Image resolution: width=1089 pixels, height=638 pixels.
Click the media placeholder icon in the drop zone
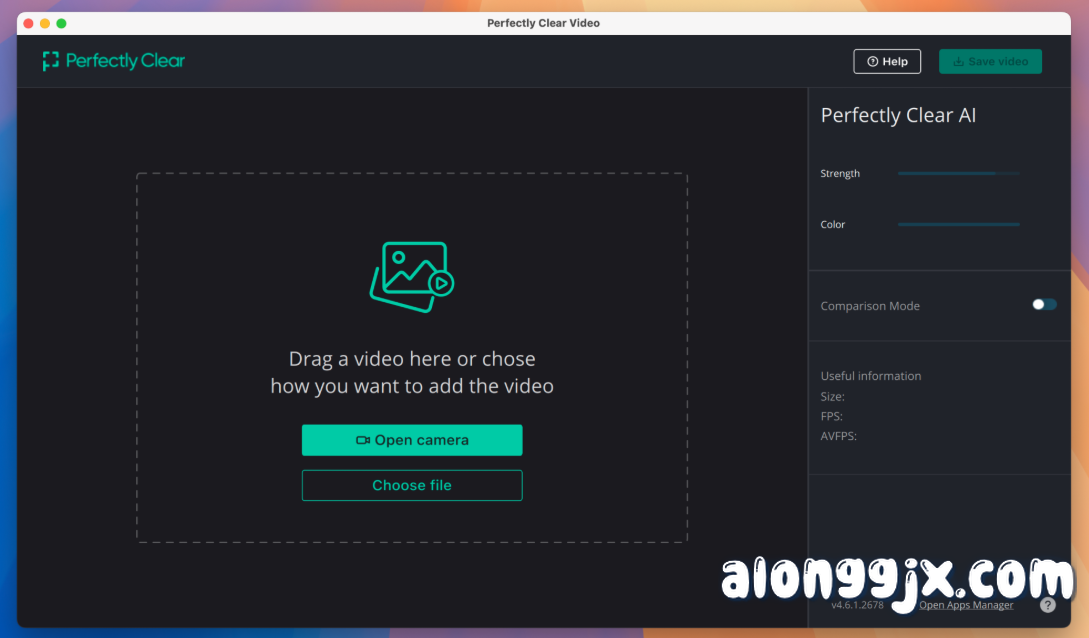(x=412, y=277)
